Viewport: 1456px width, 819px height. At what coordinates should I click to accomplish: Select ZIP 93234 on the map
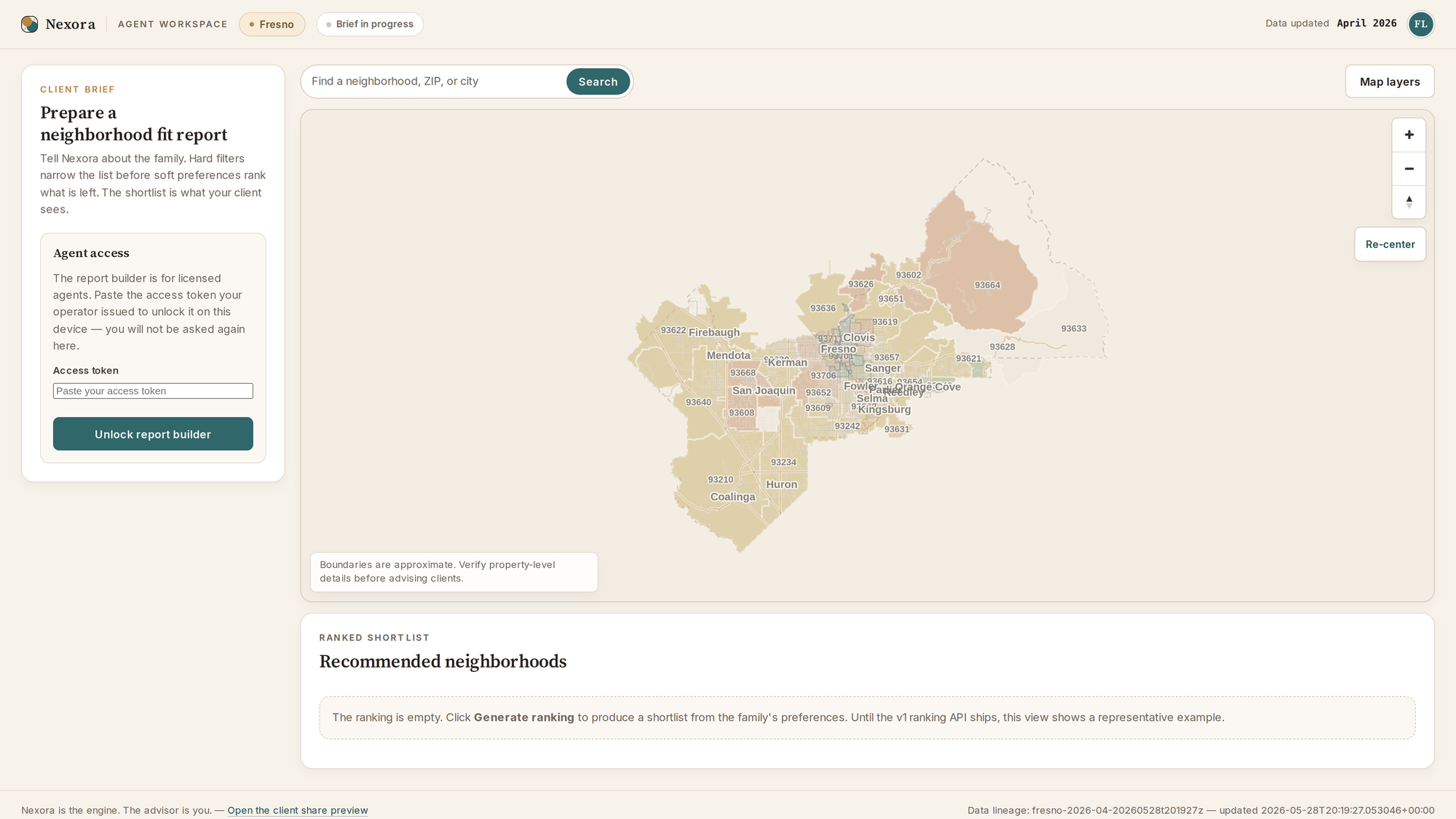click(783, 462)
